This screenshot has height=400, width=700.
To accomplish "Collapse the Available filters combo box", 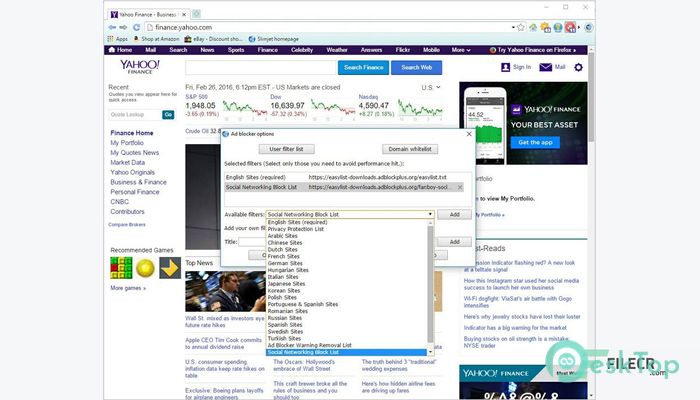I will [x=430, y=215].
